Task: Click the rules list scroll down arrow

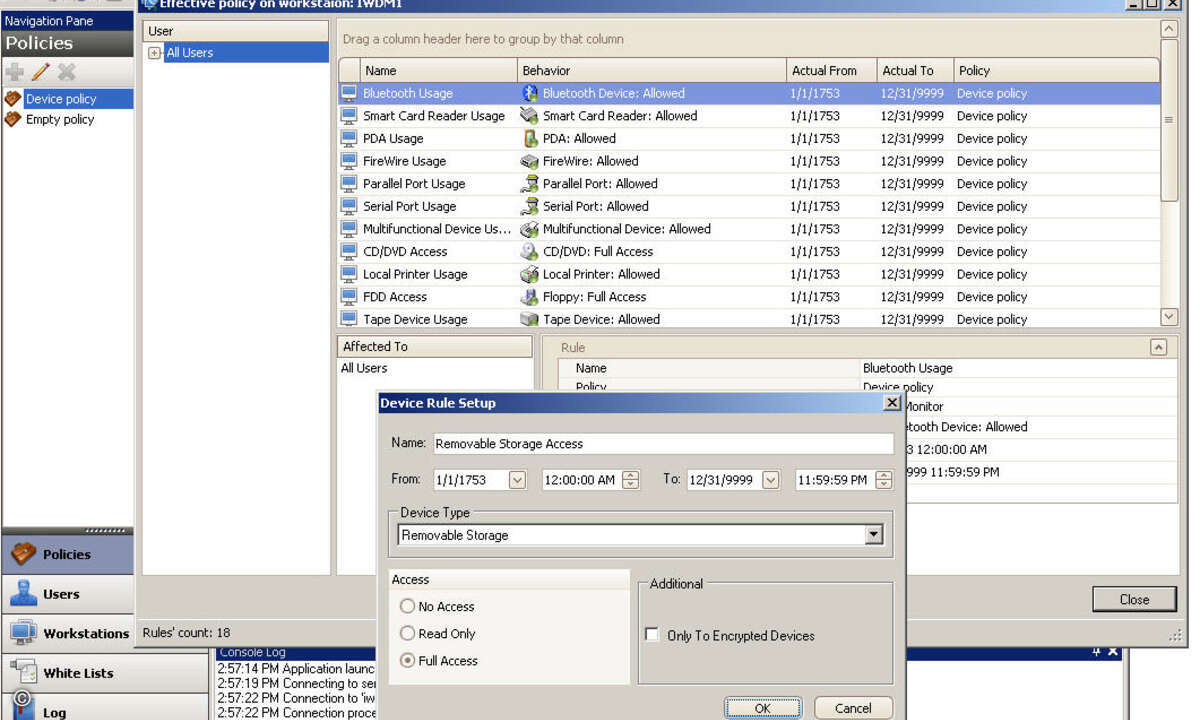Action: [1169, 316]
